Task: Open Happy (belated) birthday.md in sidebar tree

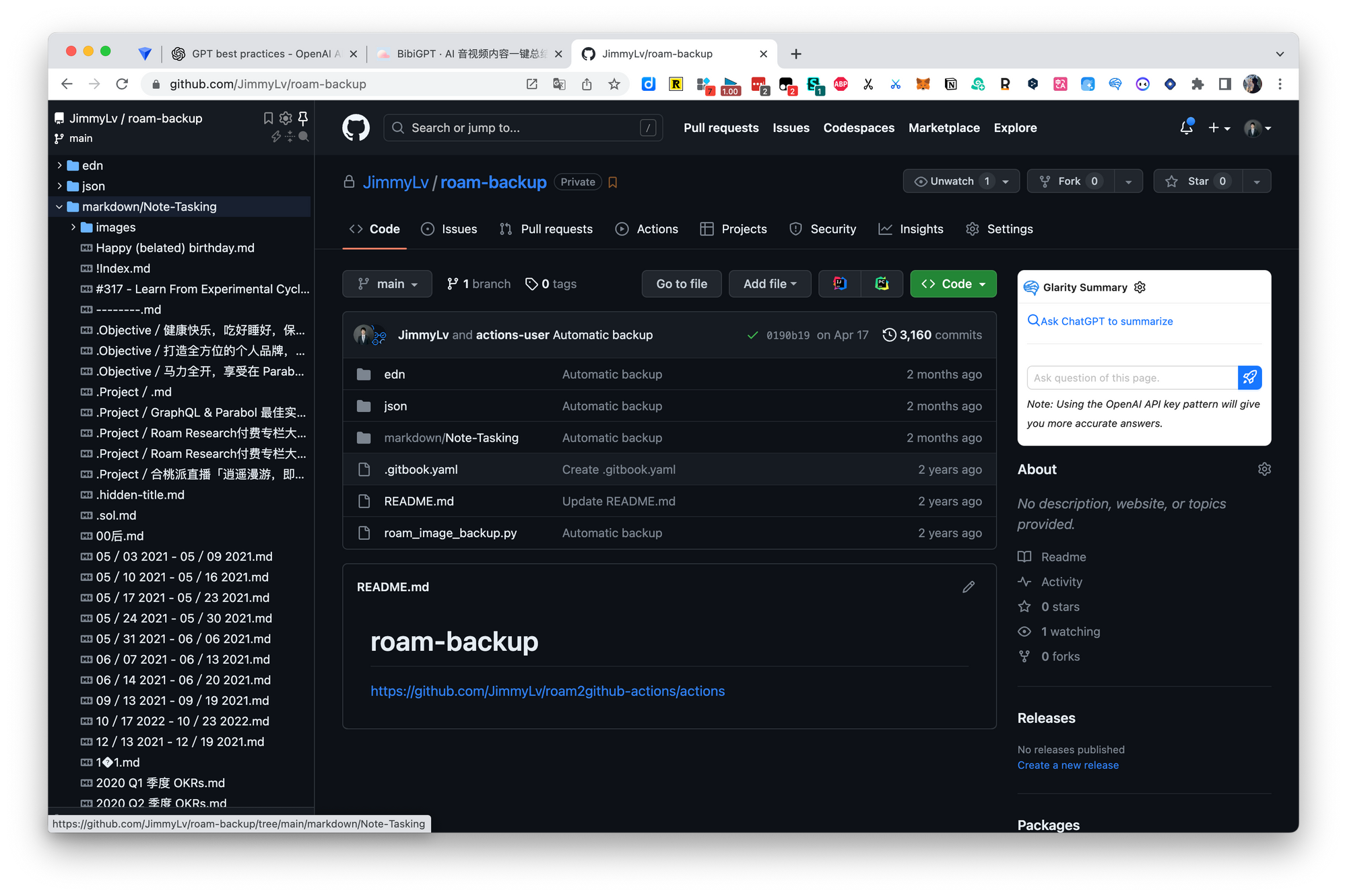Action: click(175, 248)
